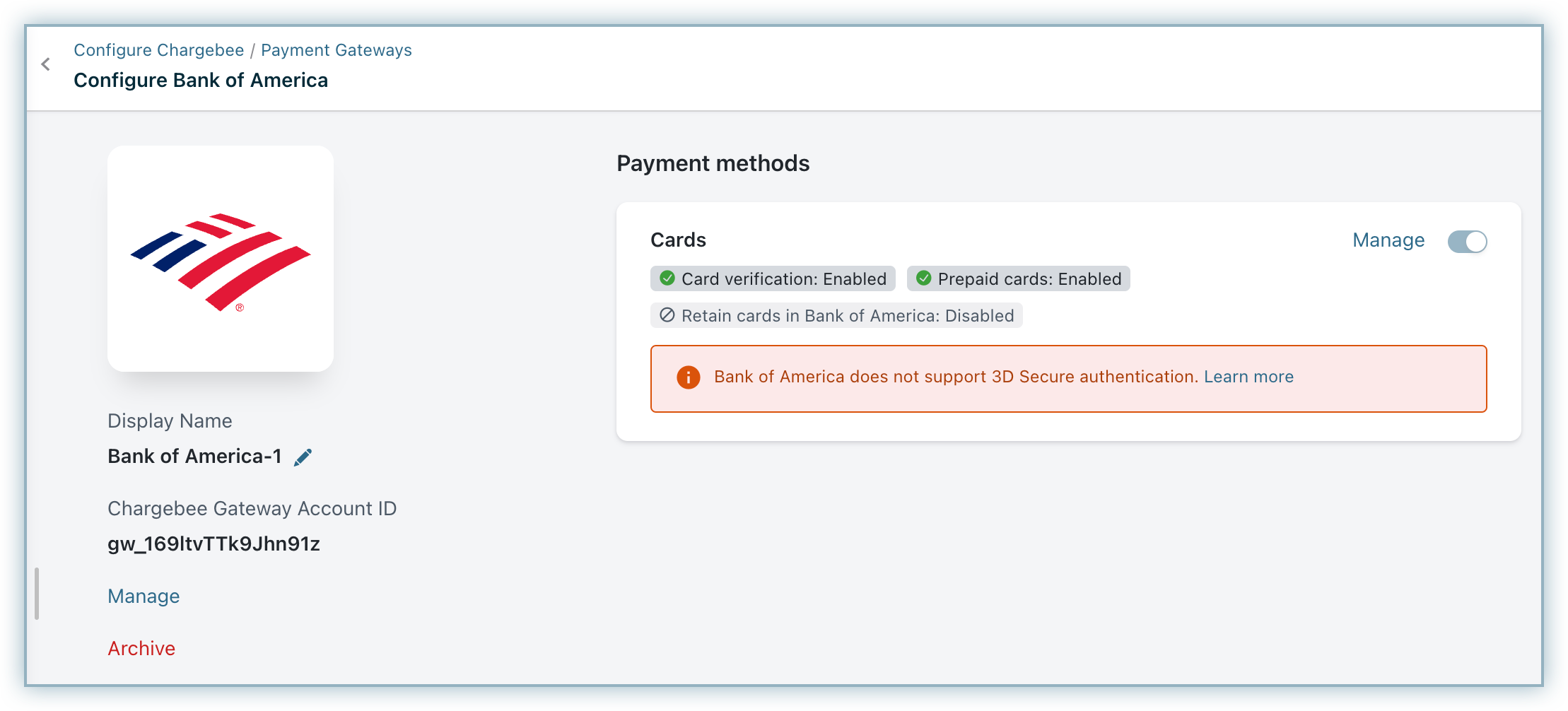Click the Bank of America-1 display name
This screenshot has height=711, width=1568.
tap(194, 457)
